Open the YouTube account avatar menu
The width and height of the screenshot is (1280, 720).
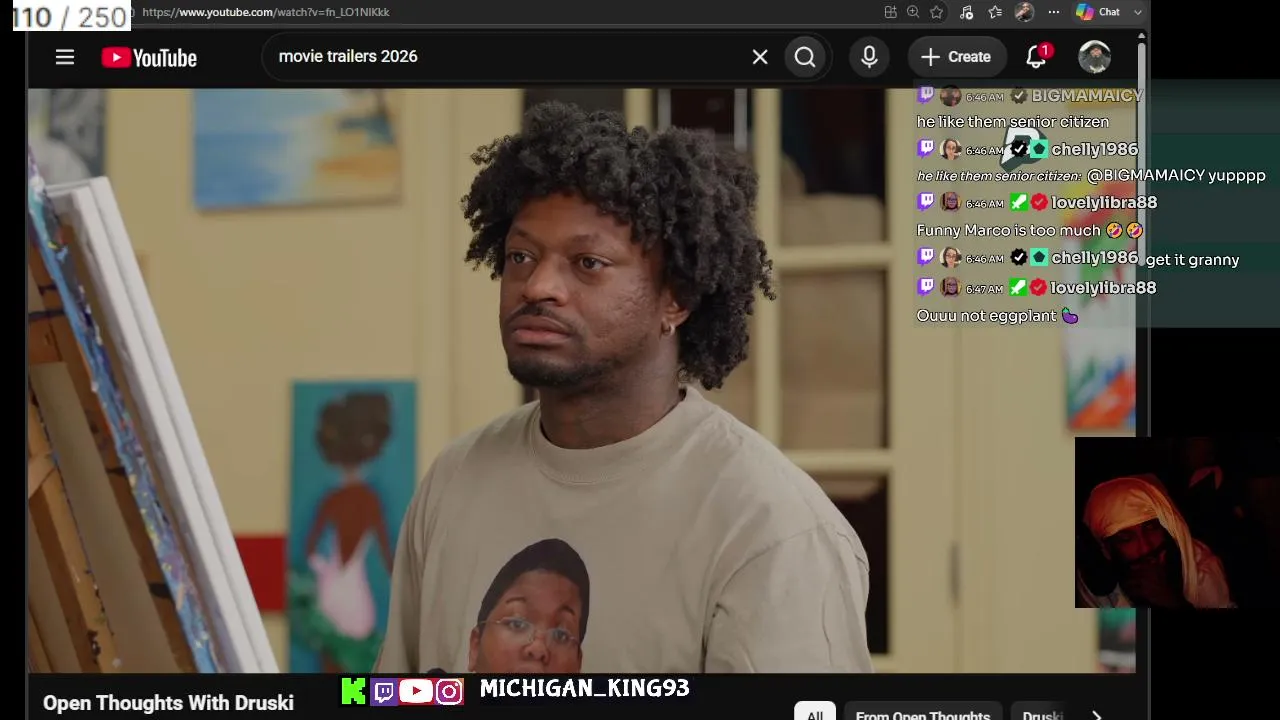[1094, 57]
